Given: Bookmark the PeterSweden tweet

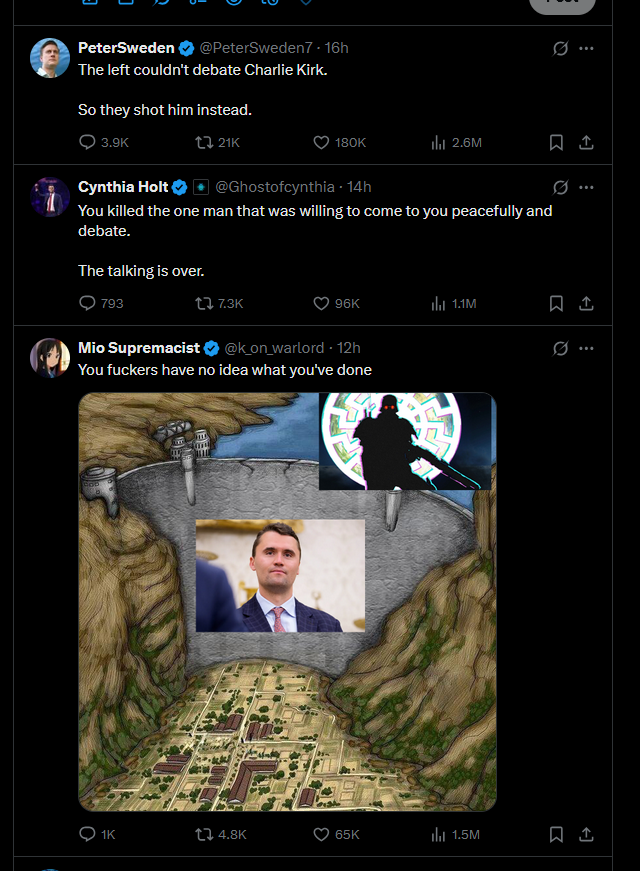Looking at the screenshot, I should click(556, 143).
